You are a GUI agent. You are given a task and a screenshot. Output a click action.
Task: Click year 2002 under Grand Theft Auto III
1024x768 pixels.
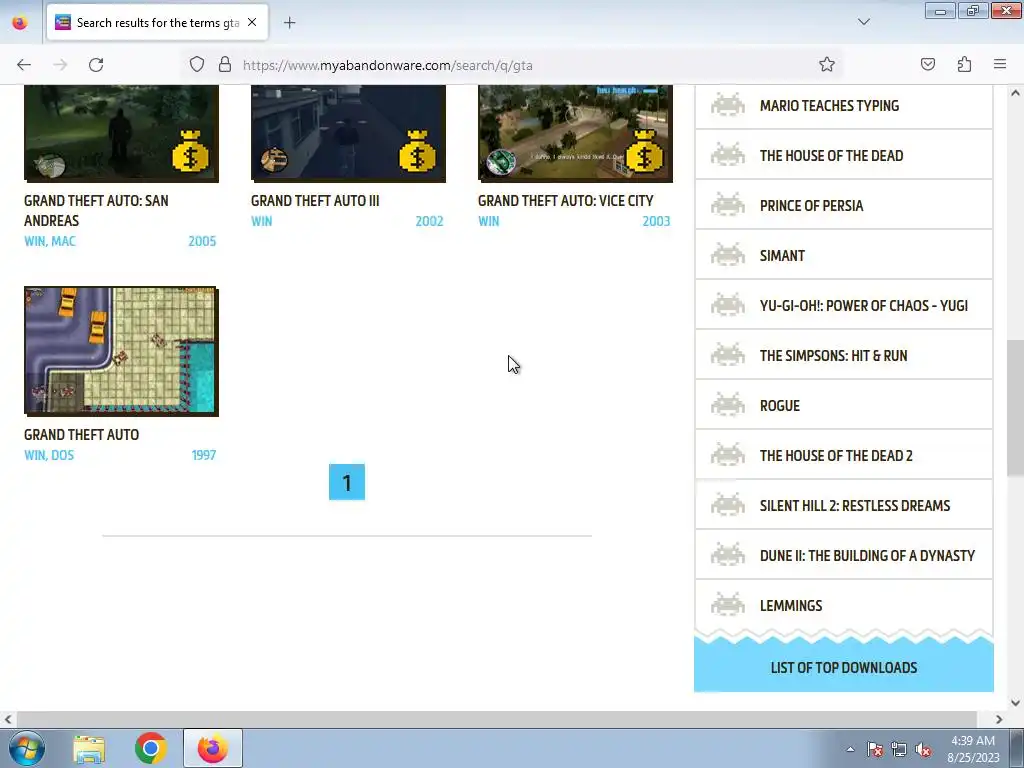click(429, 221)
